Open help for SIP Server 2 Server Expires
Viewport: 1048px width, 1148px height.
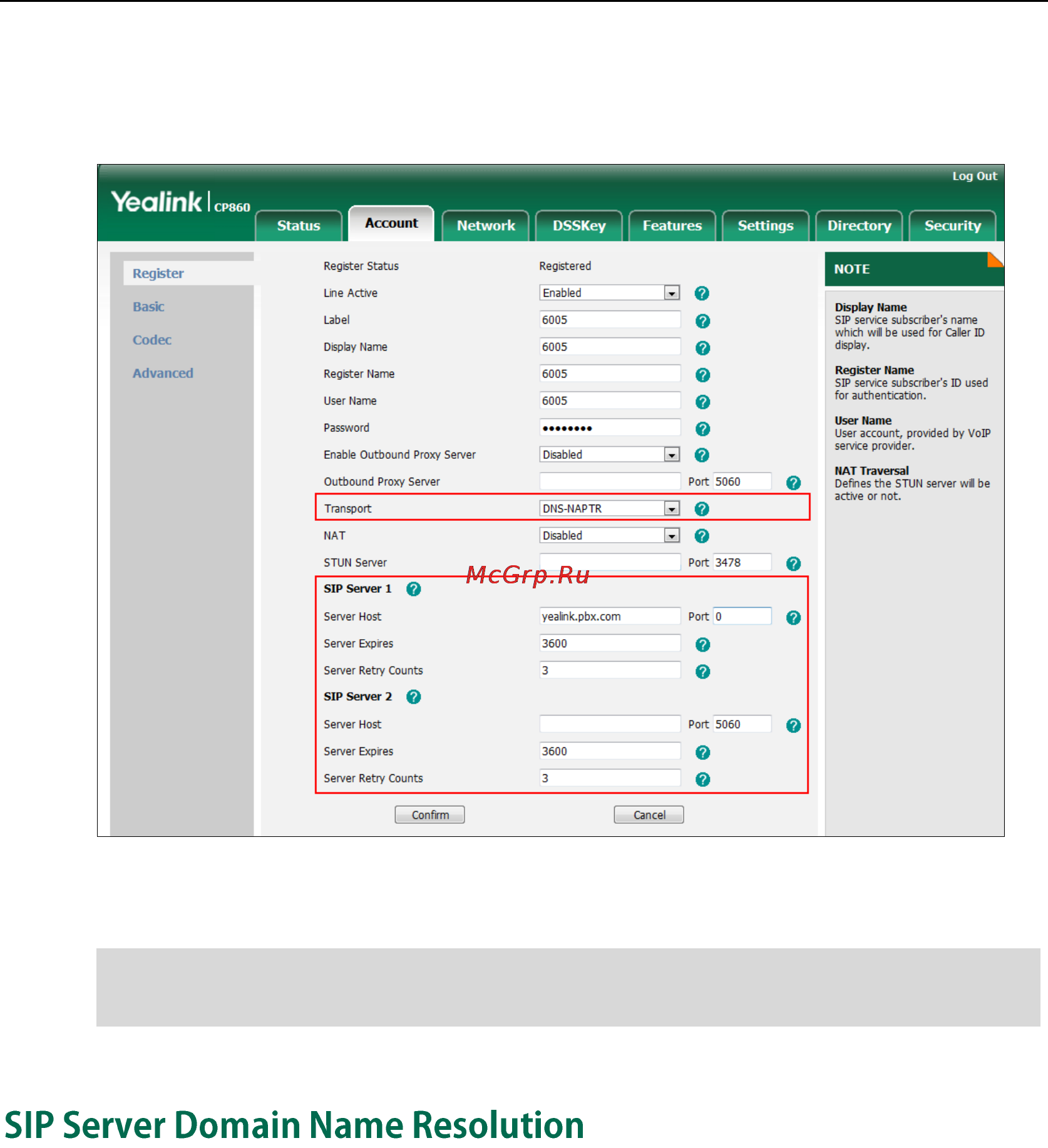(x=702, y=752)
